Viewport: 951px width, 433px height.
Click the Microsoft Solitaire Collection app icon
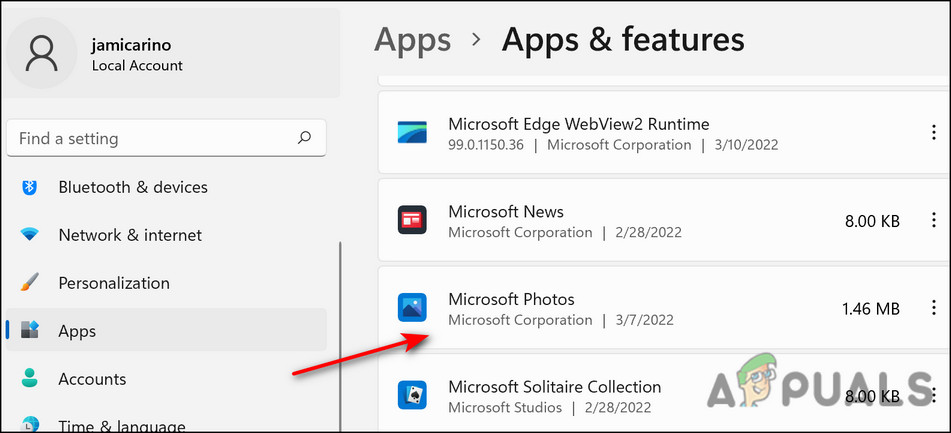[412, 395]
